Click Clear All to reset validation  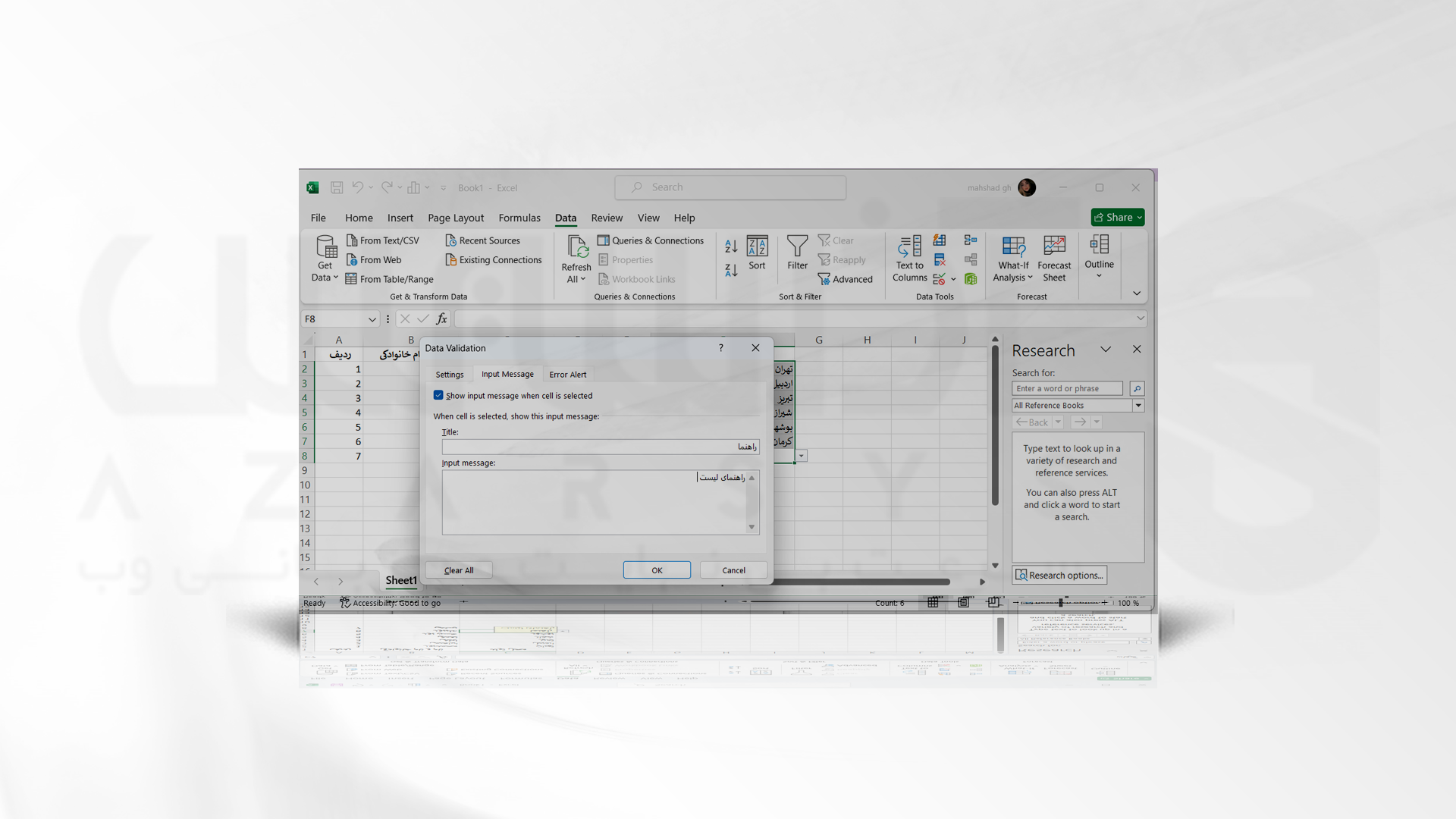(x=459, y=569)
